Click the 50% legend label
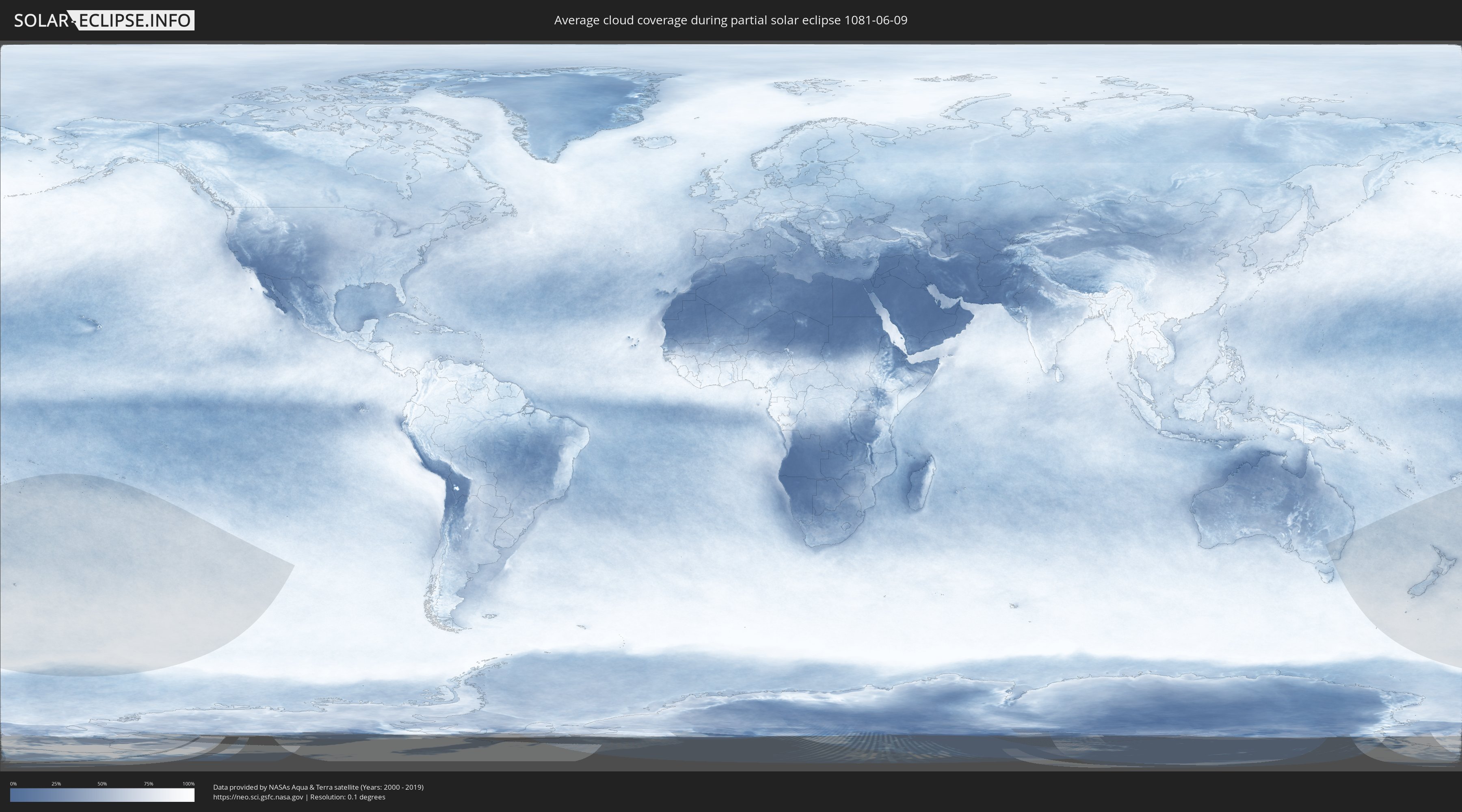Viewport: 1462px width, 812px height. (x=102, y=784)
